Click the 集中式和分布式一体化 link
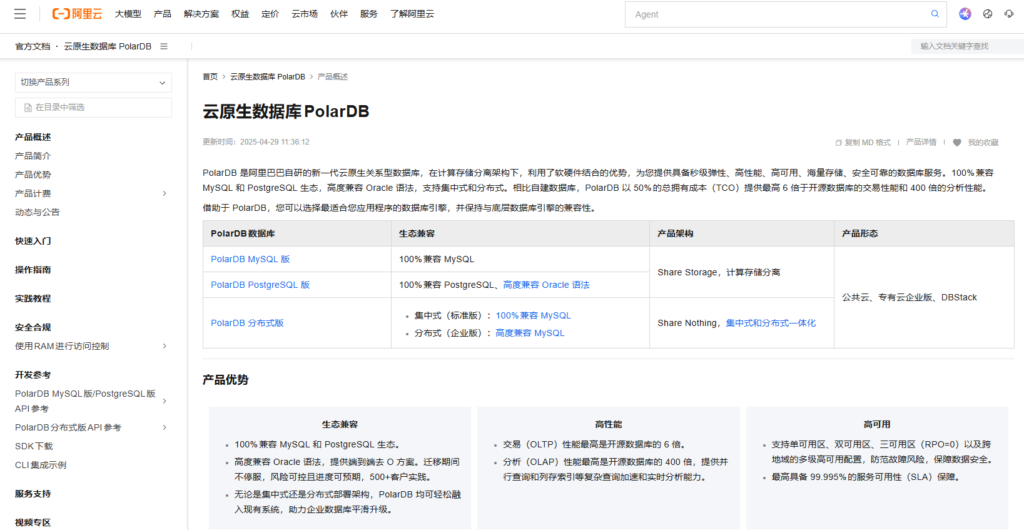1024x530 pixels. tap(771, 323)
